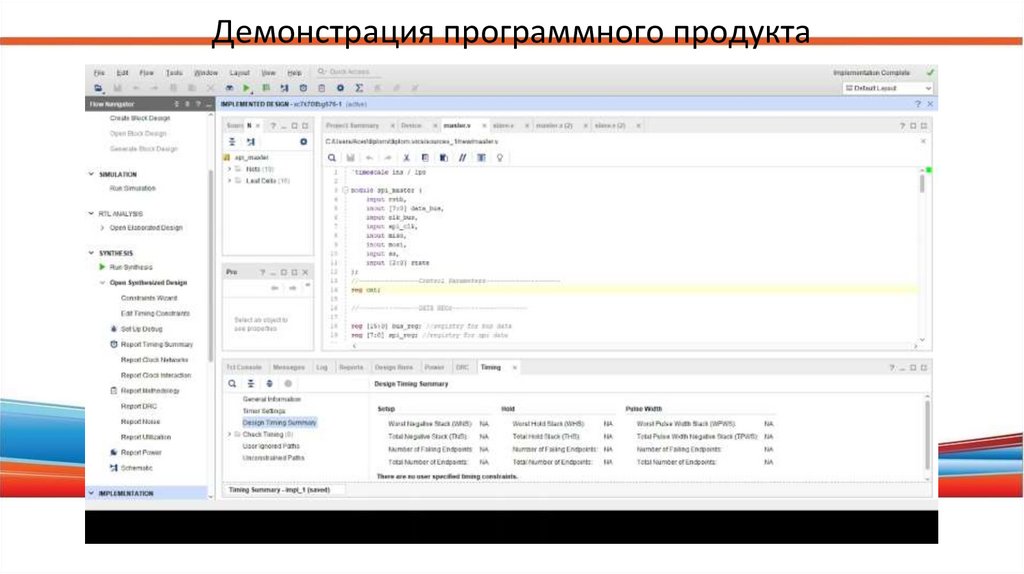Click the Cut scissors icon in editor toolbar

(406, 157)
